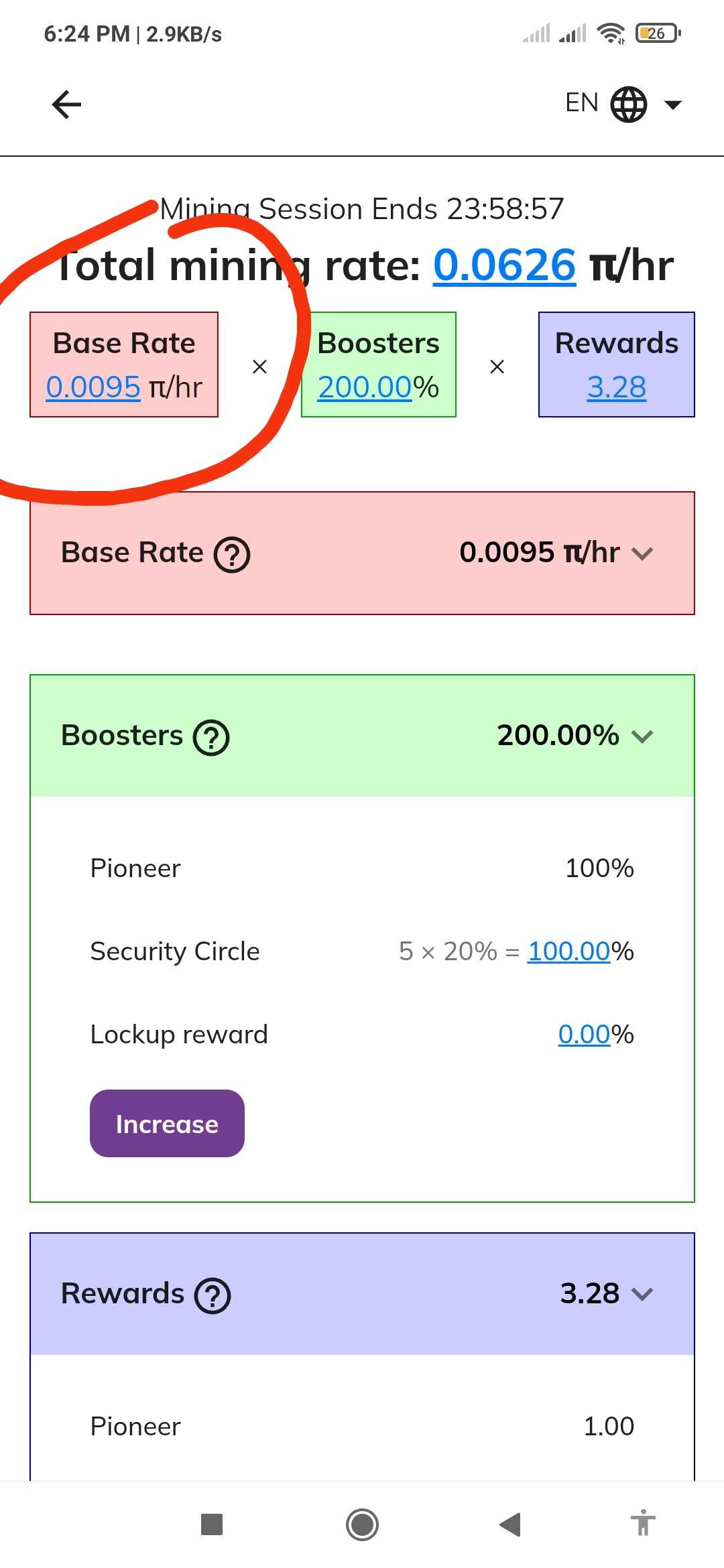Tap the accessibility figure icon
This screenshot has height=1568, width=724.
coord(643,1523)
